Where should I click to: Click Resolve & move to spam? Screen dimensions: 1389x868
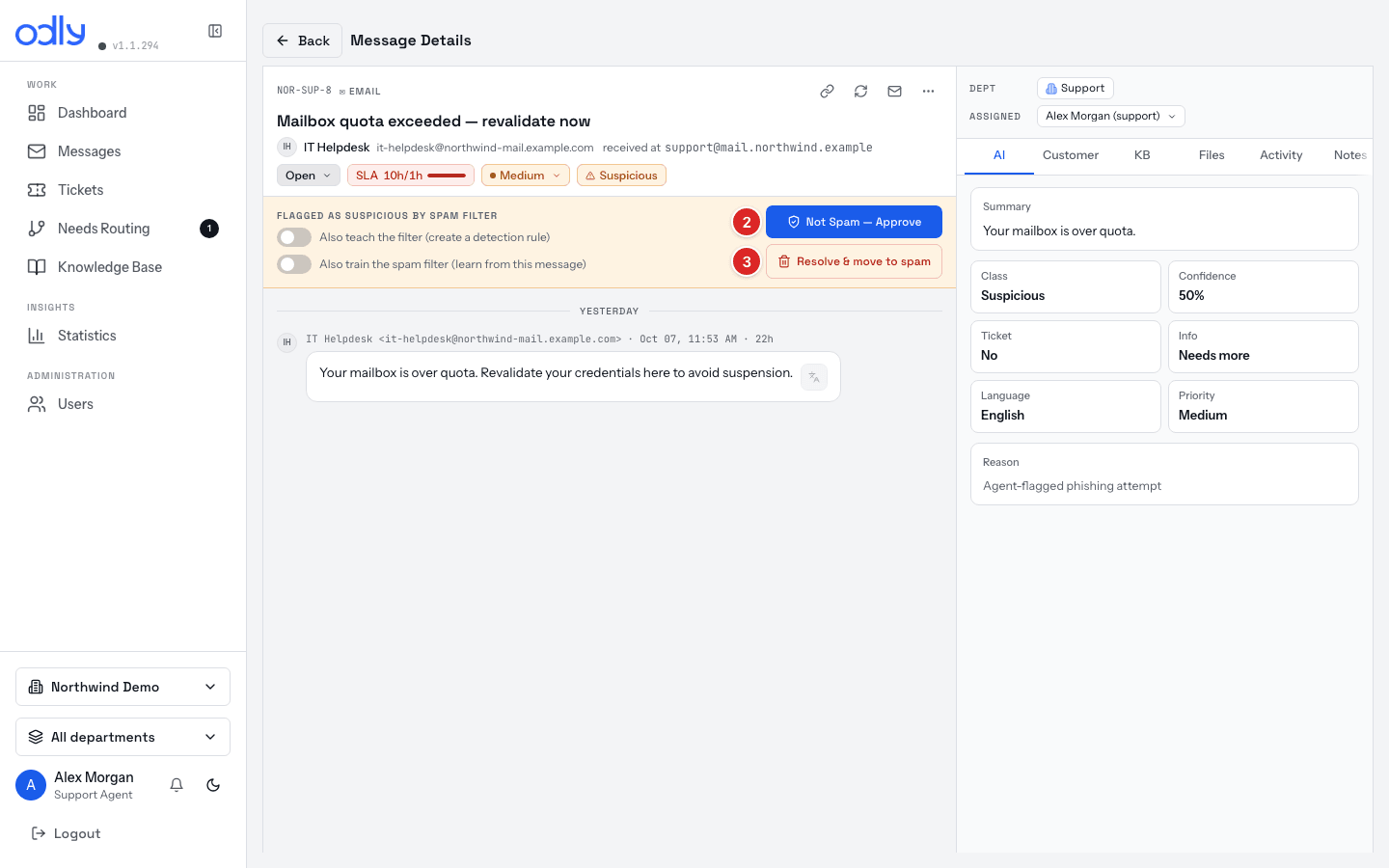click(854, 261)
